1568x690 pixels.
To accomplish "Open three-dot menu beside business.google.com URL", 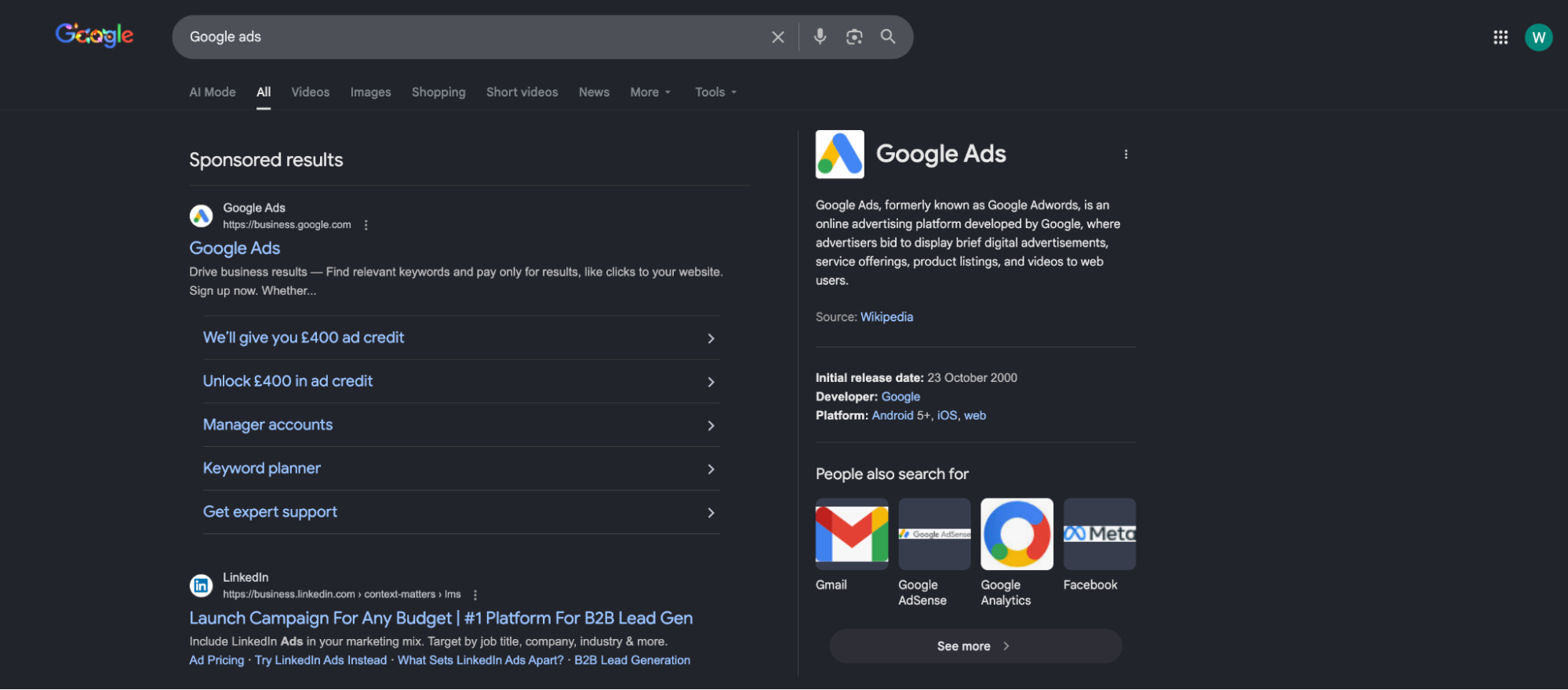I will point(366,225).
